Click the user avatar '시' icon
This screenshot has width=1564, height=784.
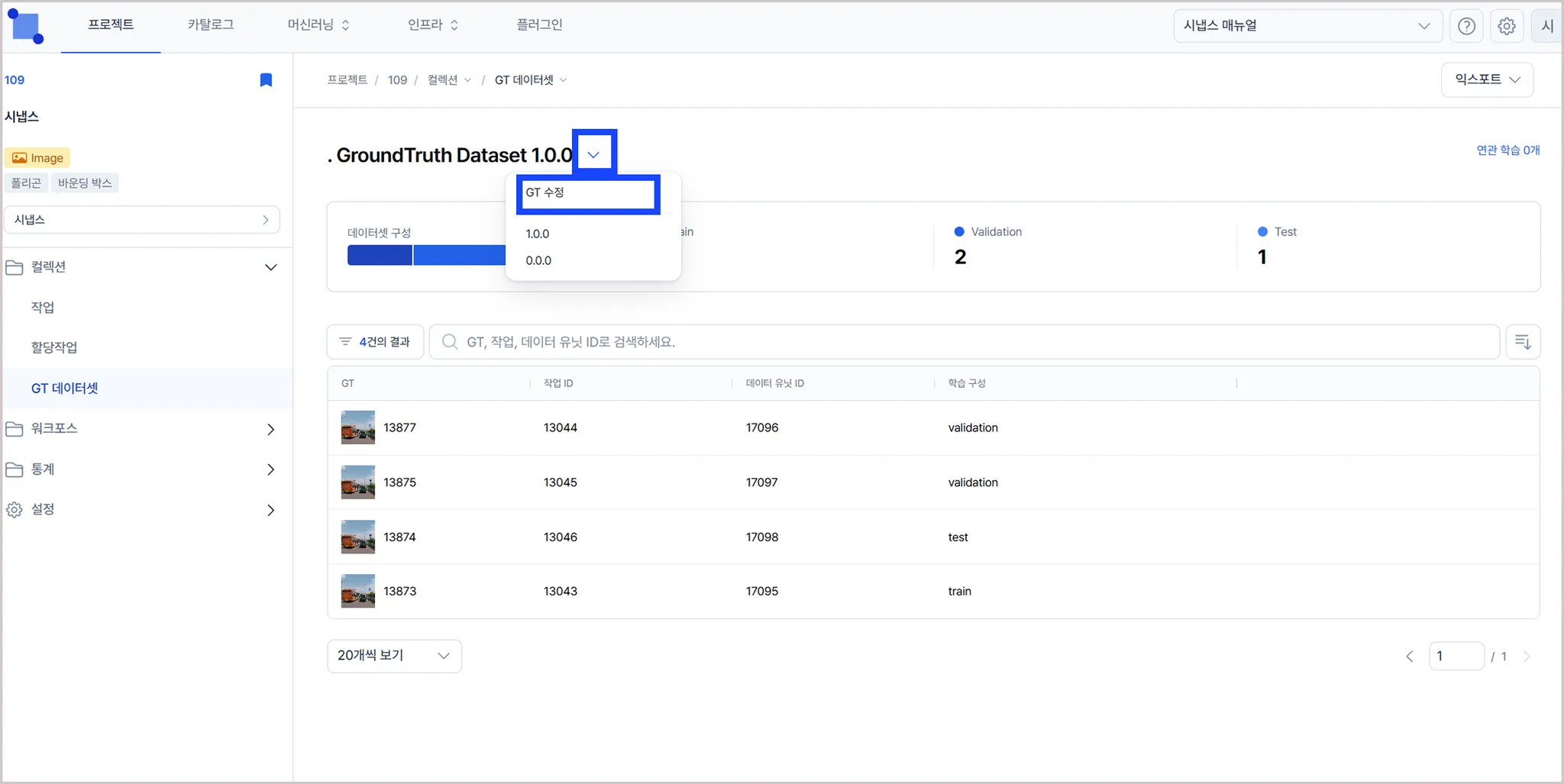click(x=1547, y=26)
